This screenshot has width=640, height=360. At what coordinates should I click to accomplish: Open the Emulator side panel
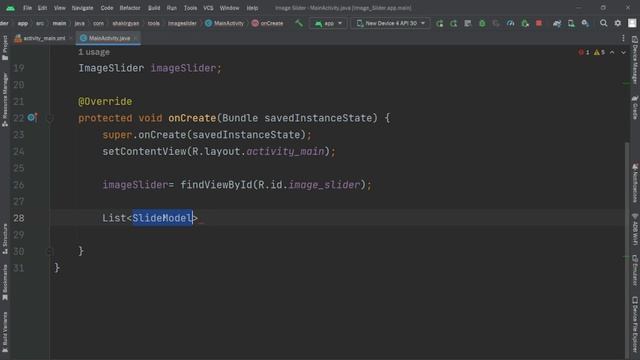(x=635, y=271)
